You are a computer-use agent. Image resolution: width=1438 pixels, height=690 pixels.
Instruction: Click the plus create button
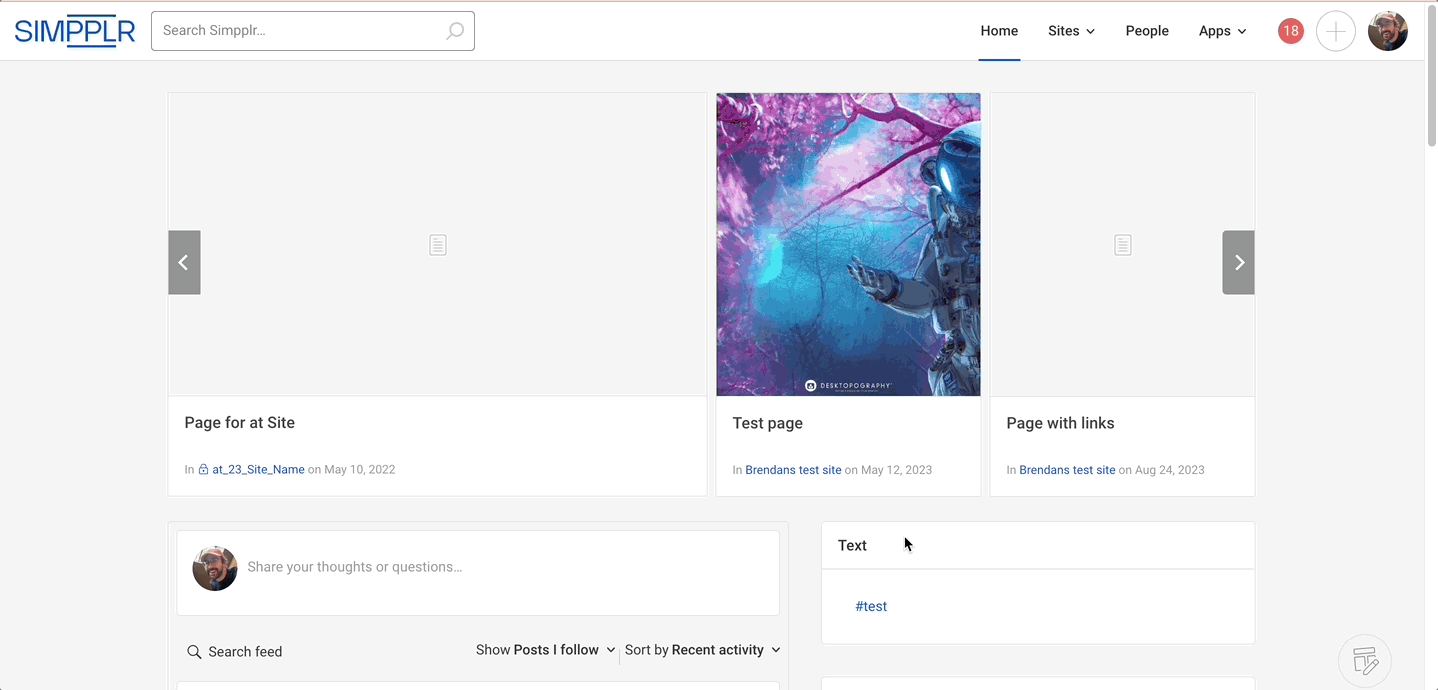[x=1335, y=31]
